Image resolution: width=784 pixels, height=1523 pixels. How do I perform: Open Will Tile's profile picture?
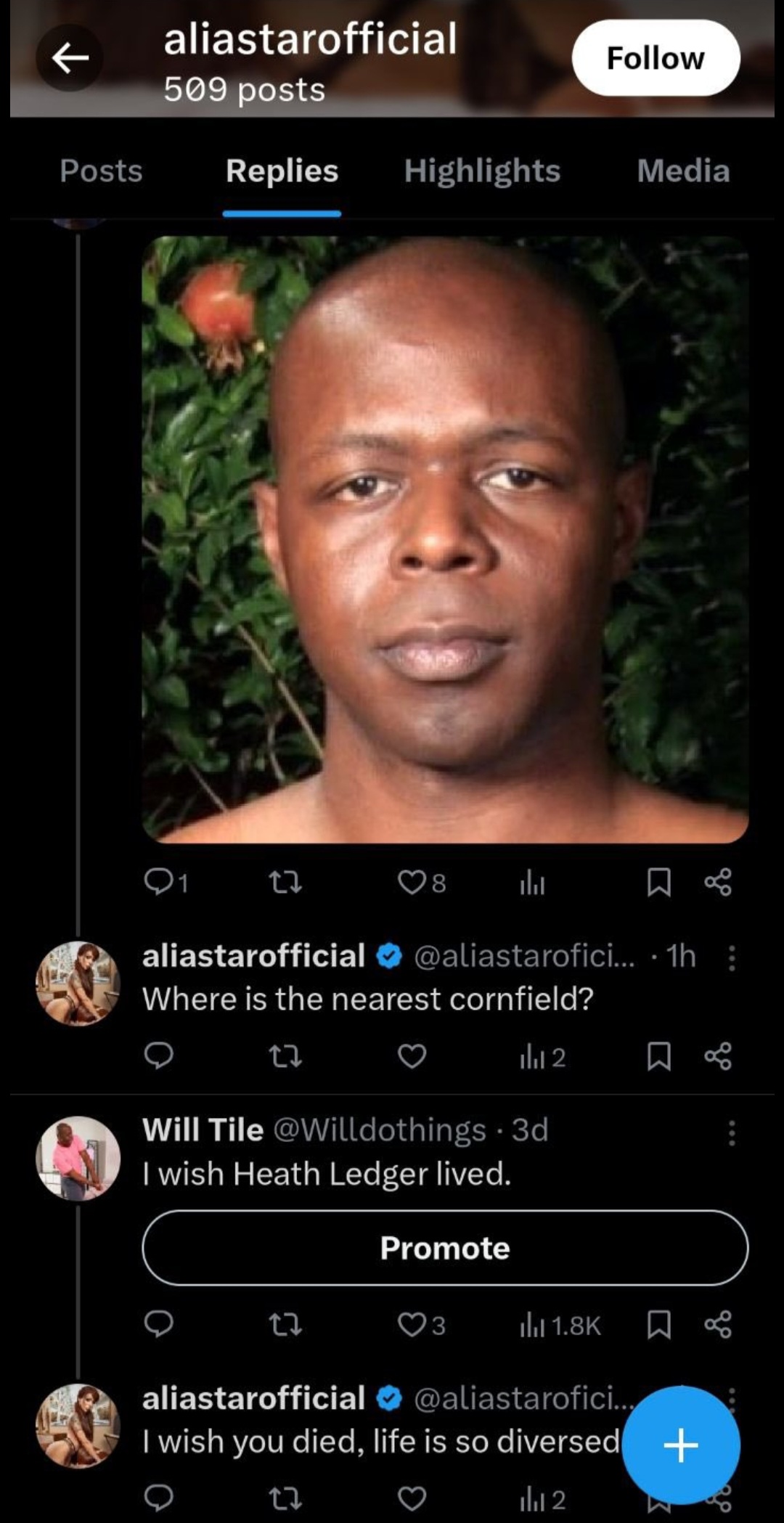pyautogui.click(x=78, y=1158)
